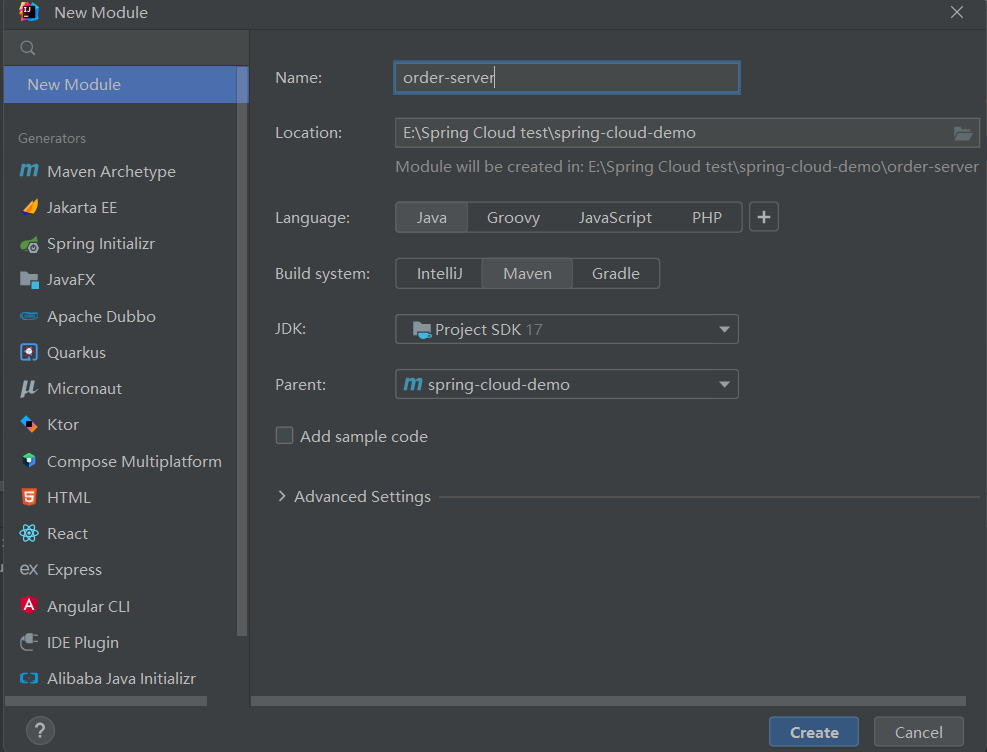
Task: Choose Maven build system
Action: [527, 274]
